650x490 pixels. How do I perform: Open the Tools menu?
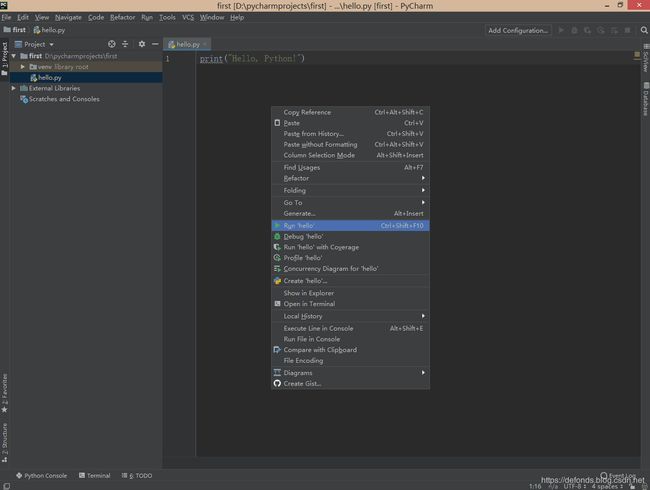167,17
